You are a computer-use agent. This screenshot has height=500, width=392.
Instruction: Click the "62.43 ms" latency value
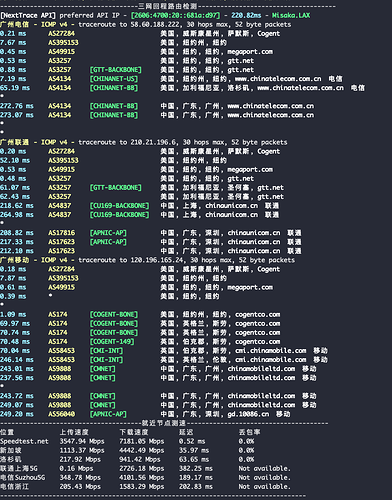pyautogui.click(x=15, y=196)
